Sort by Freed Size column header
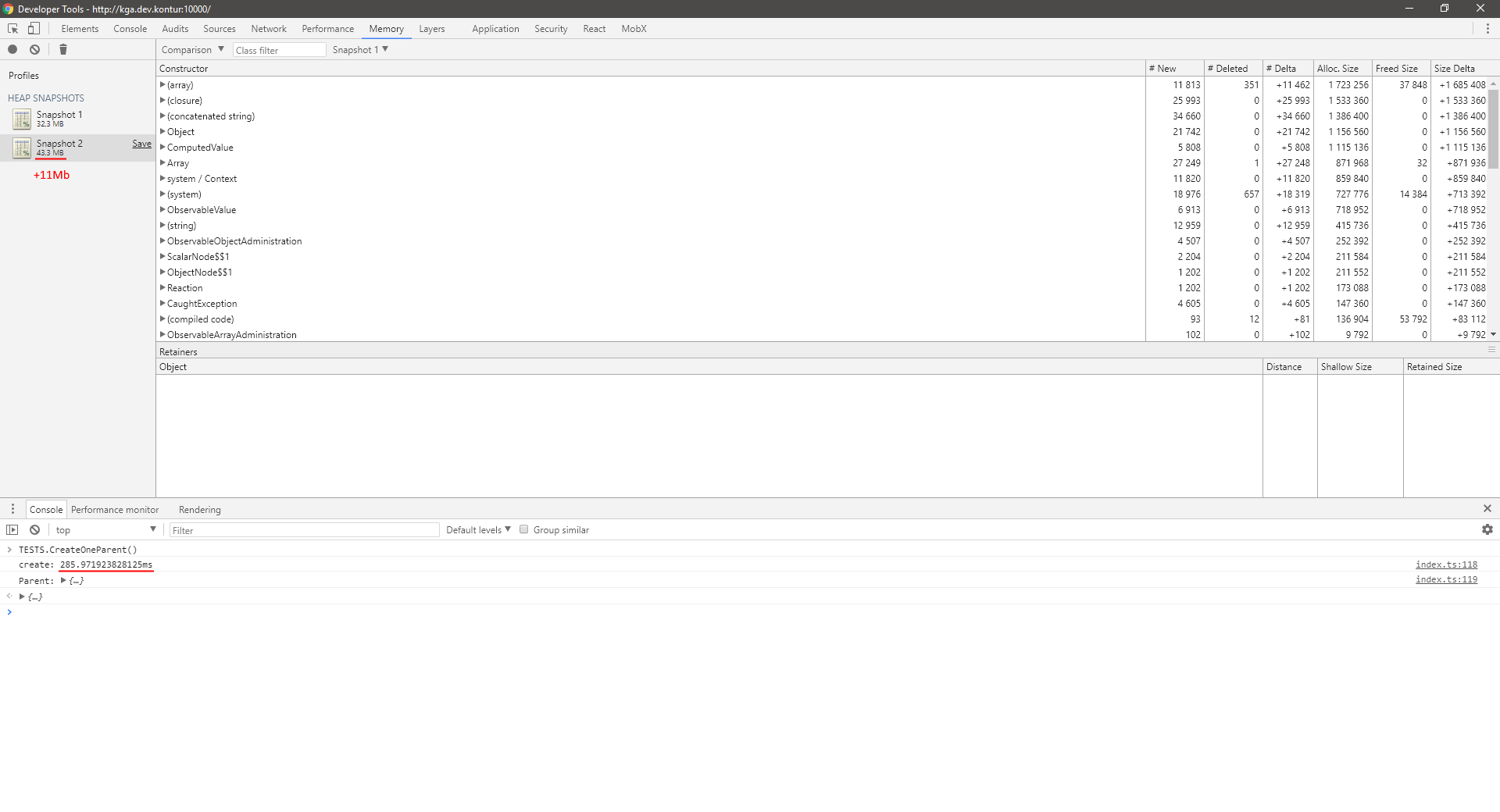The width and height of the screenshot is (1500, 812). tap(1402, 69)
